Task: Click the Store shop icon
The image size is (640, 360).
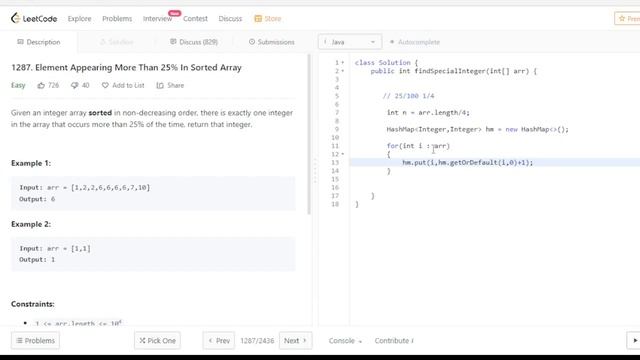Action: (258, 19)
